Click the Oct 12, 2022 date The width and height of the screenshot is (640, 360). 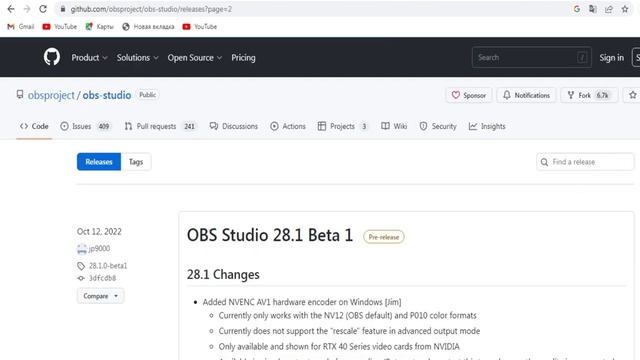click(x=99, y=231)
